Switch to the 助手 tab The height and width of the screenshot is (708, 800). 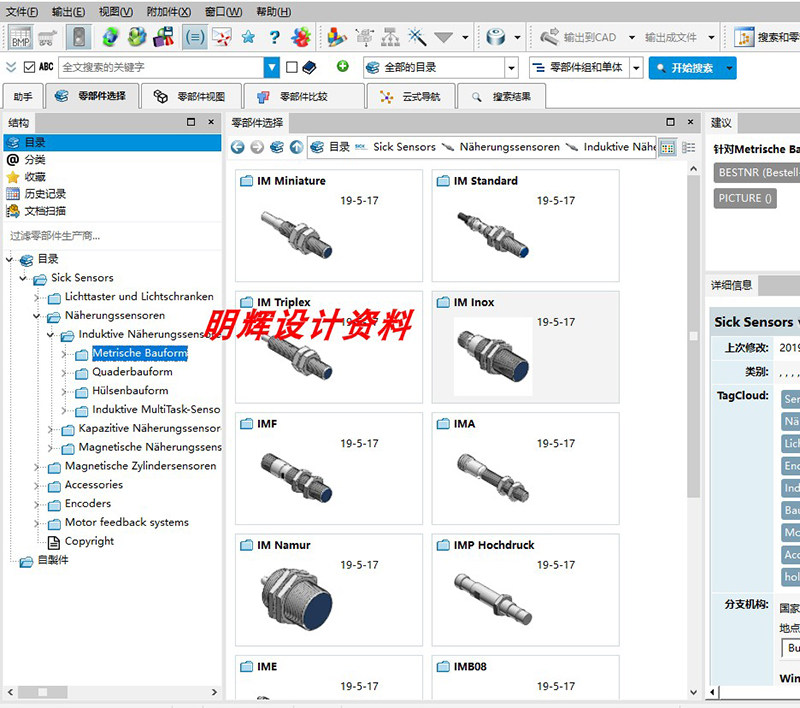click(x=23, y=96)
